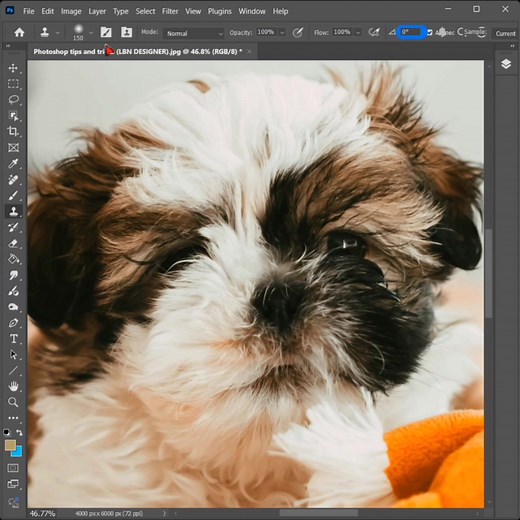Select the Sponge-like tool below Dodge
This screenshot has height=520, width=520.
13,307
